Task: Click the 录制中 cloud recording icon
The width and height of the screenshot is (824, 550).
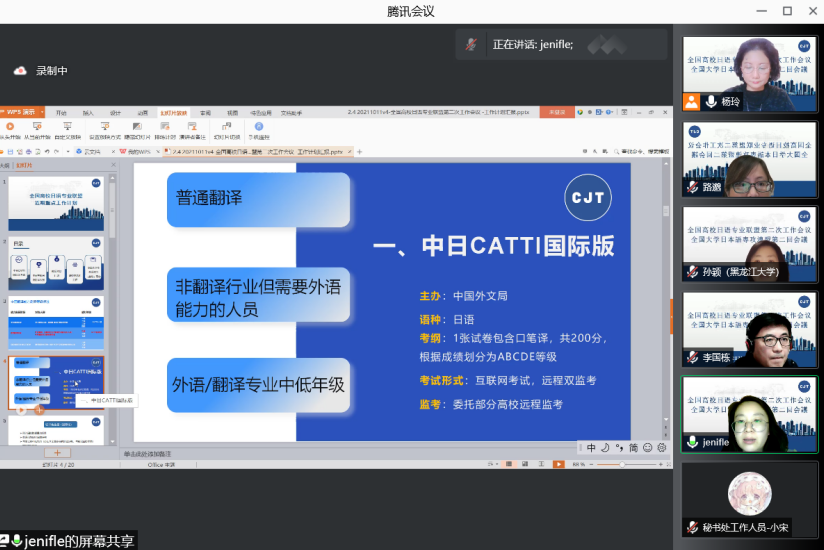Action: tap(20, 71)
